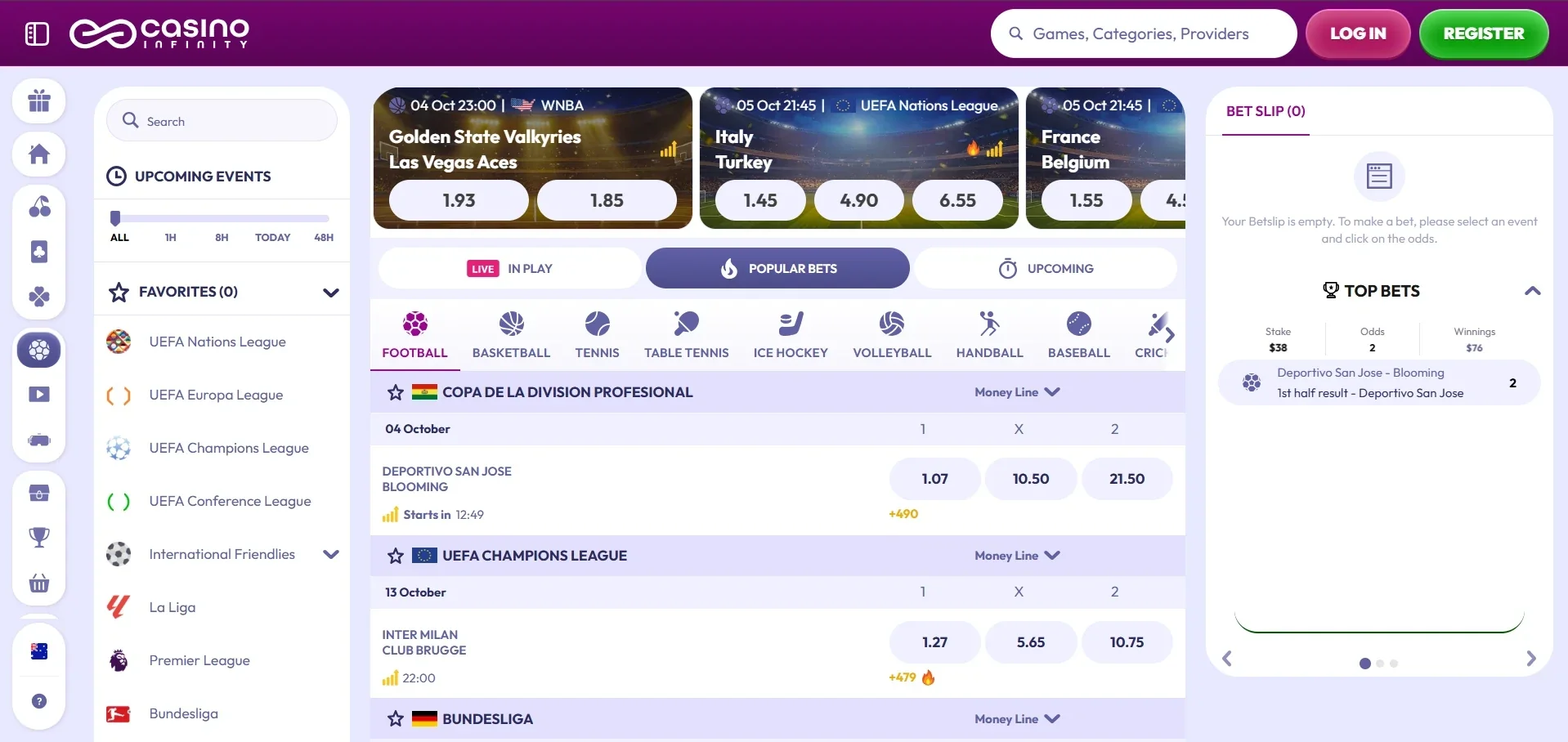Open Money Line dropdown for Bundesliga

[x=1017, y=719]
